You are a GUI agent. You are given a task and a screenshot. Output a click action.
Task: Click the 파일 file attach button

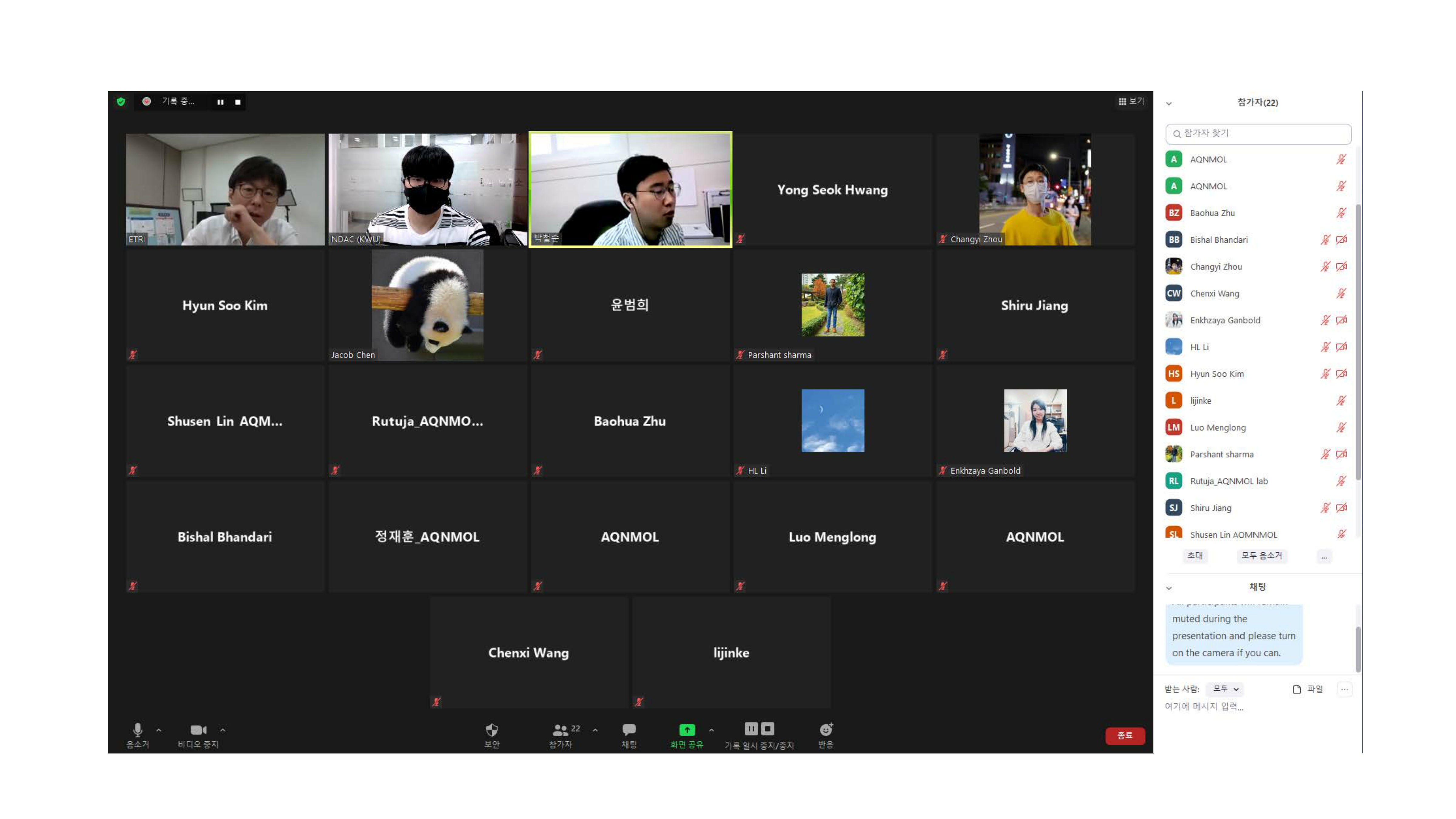1307,689
